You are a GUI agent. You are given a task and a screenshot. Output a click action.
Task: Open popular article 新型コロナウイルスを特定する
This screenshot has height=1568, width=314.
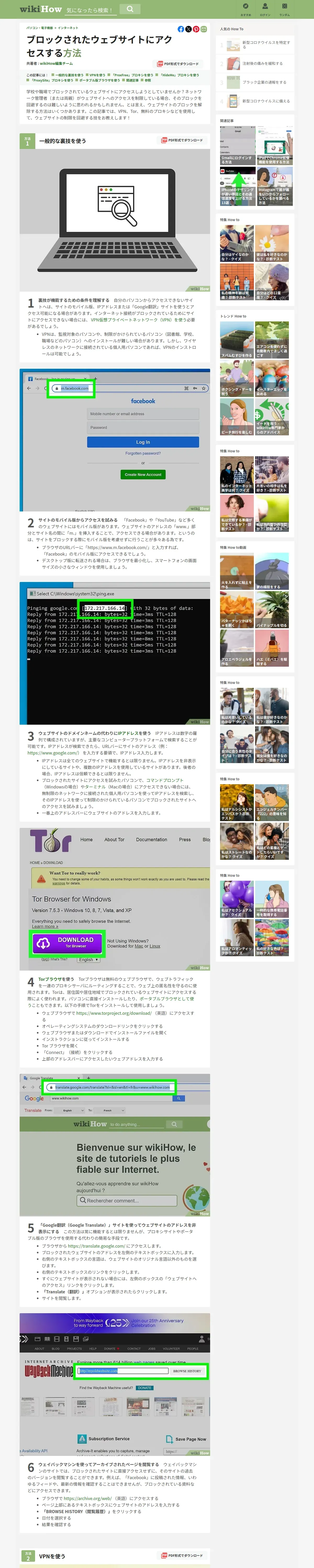click(x=255, y=44)
